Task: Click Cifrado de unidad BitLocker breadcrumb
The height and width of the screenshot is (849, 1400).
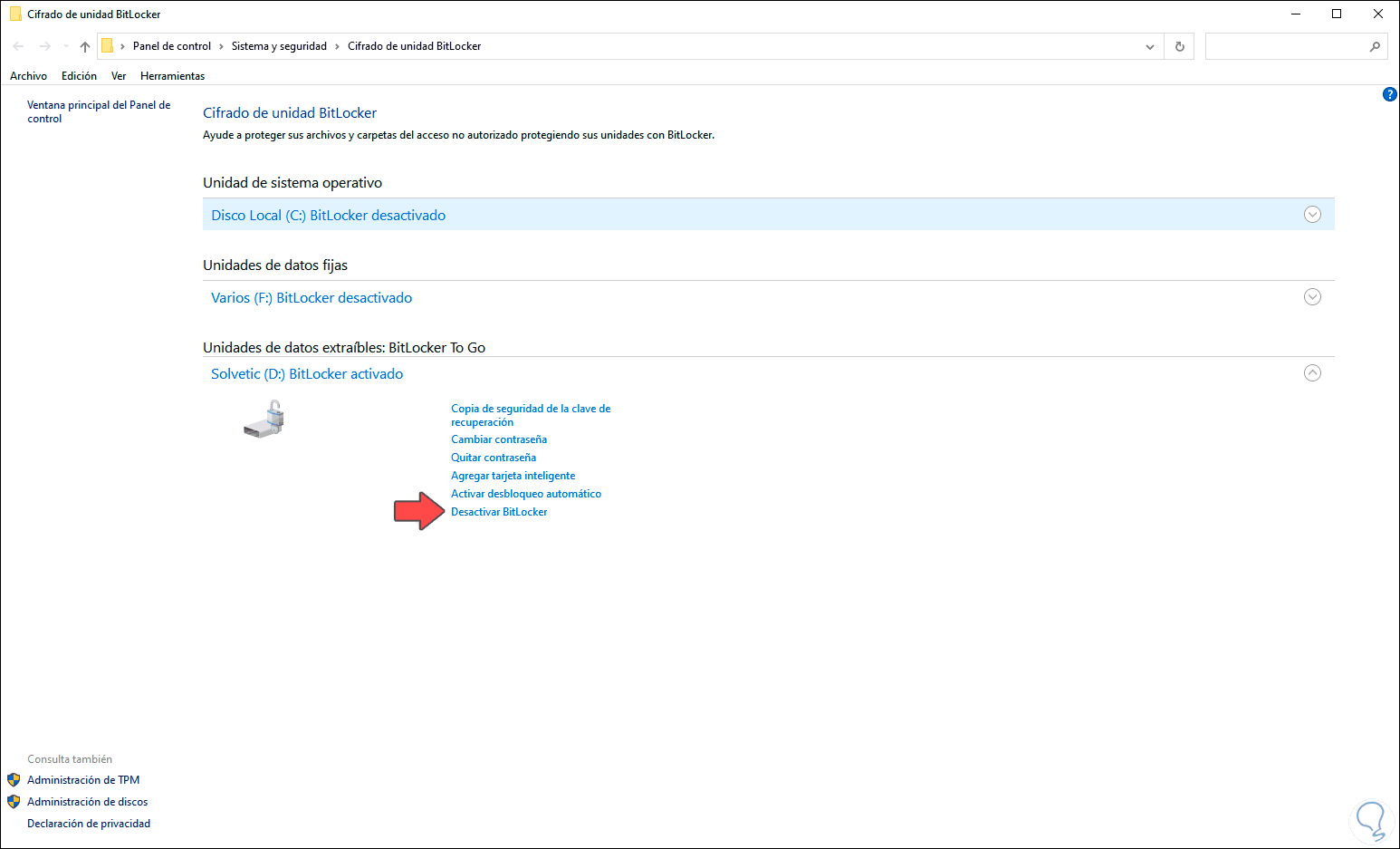Action: coord(414,46)
